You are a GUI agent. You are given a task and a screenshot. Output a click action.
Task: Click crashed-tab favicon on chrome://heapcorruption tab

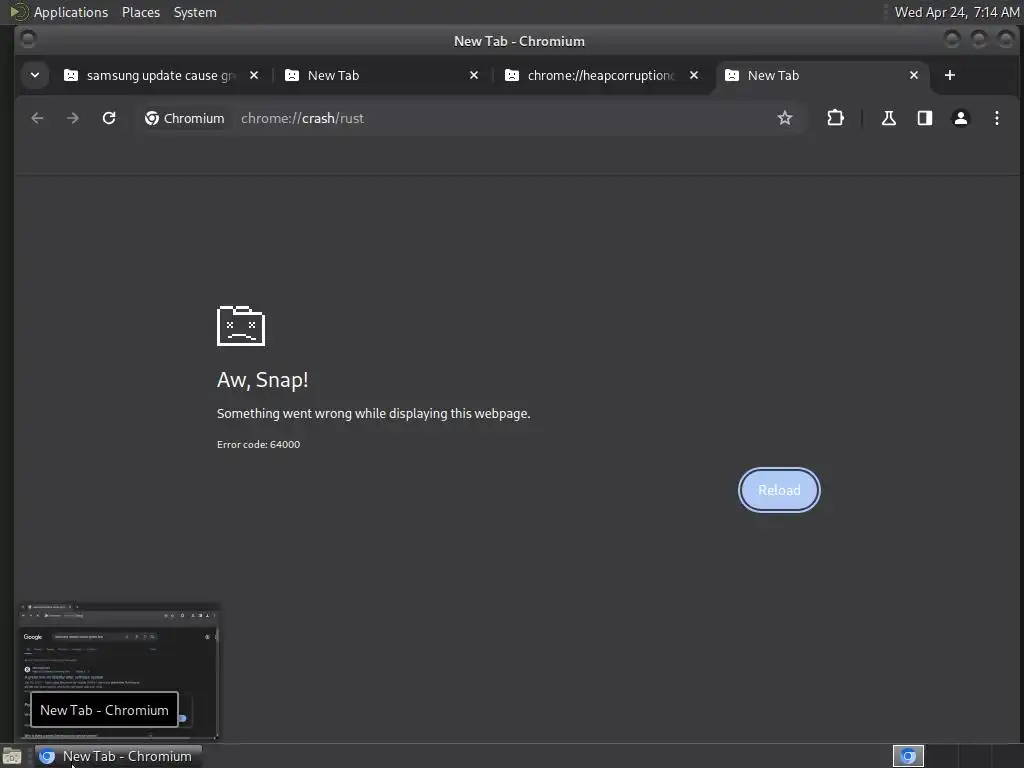(512, 75)
